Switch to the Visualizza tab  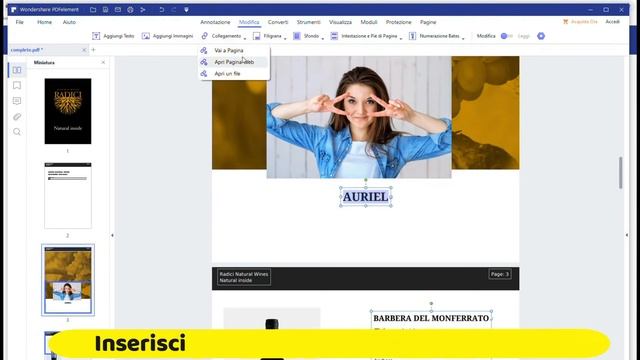(340, 22)
